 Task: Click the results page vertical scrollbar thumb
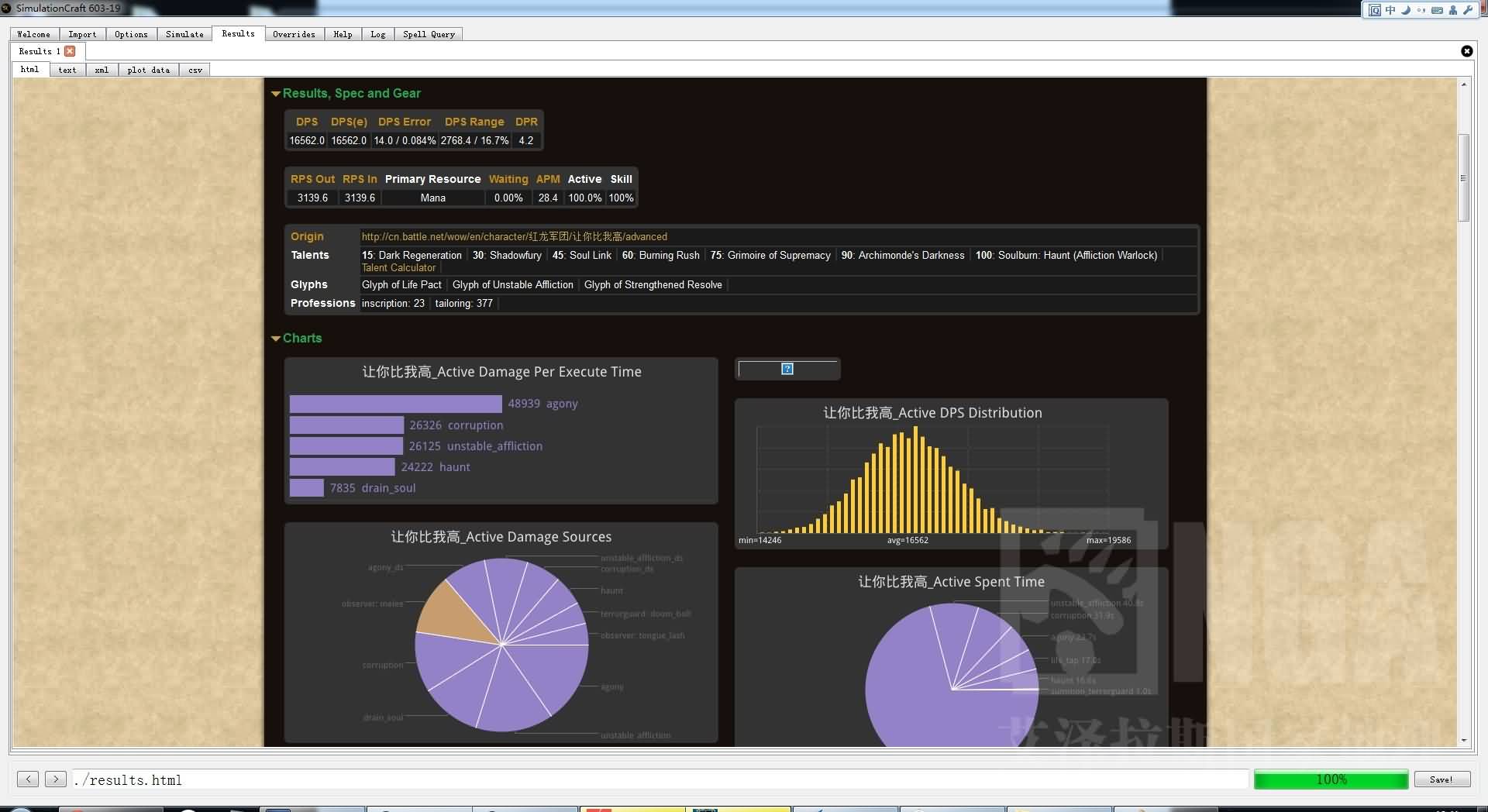tap(1463, 178)
